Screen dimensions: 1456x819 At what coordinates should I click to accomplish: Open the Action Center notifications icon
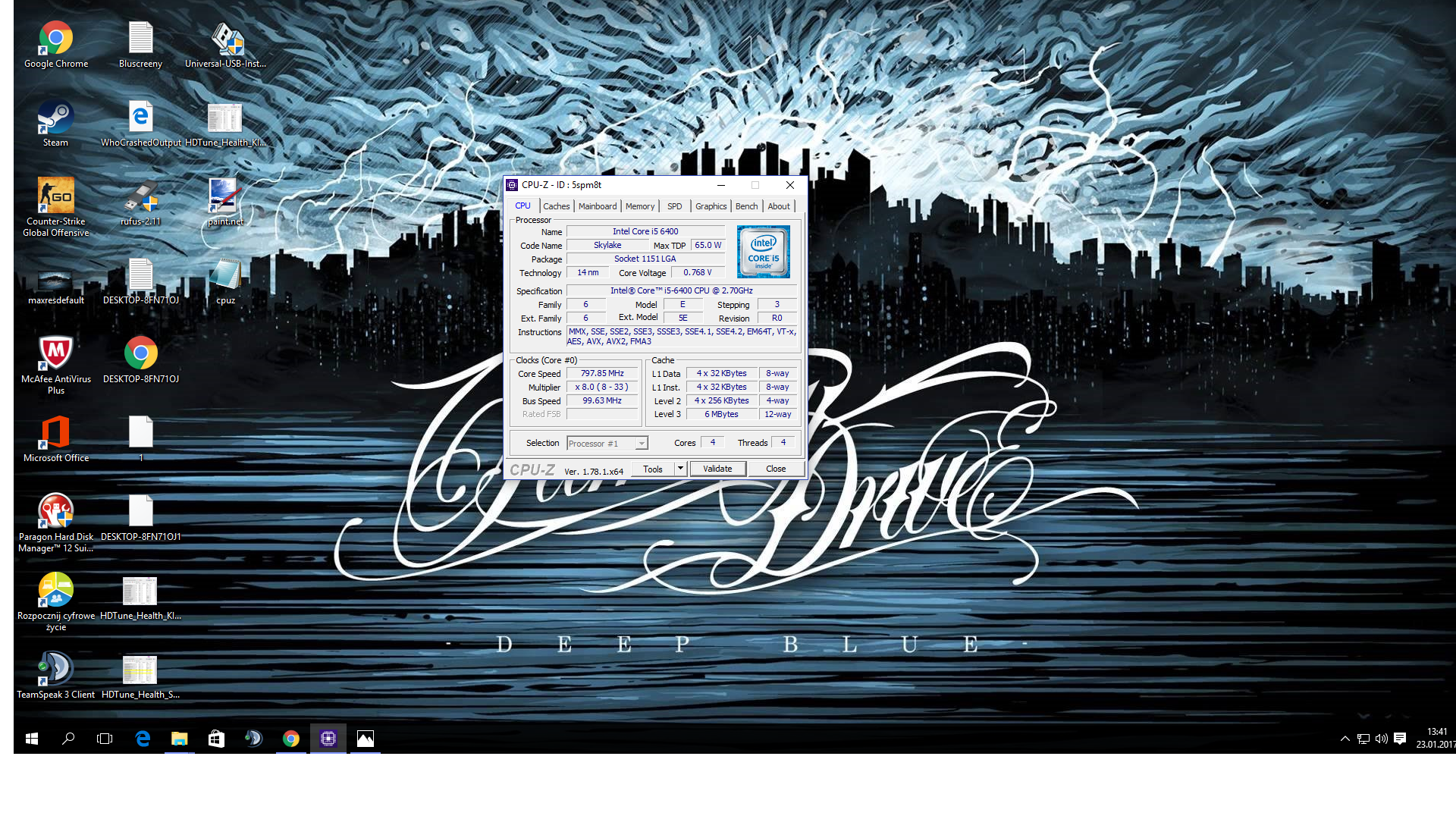tap(1400, 739)
